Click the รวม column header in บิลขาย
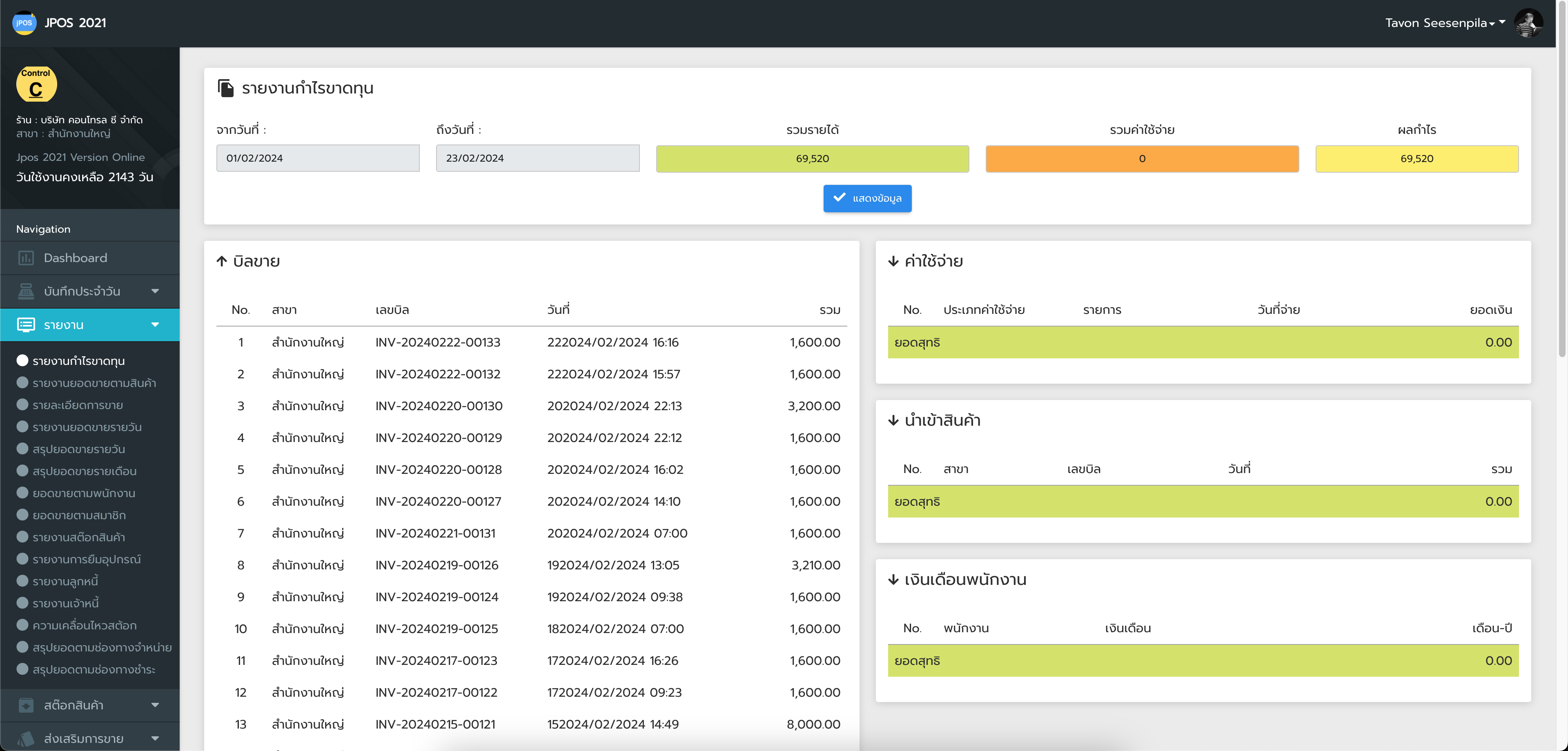 pyautogui.click(x=830, y=310)
